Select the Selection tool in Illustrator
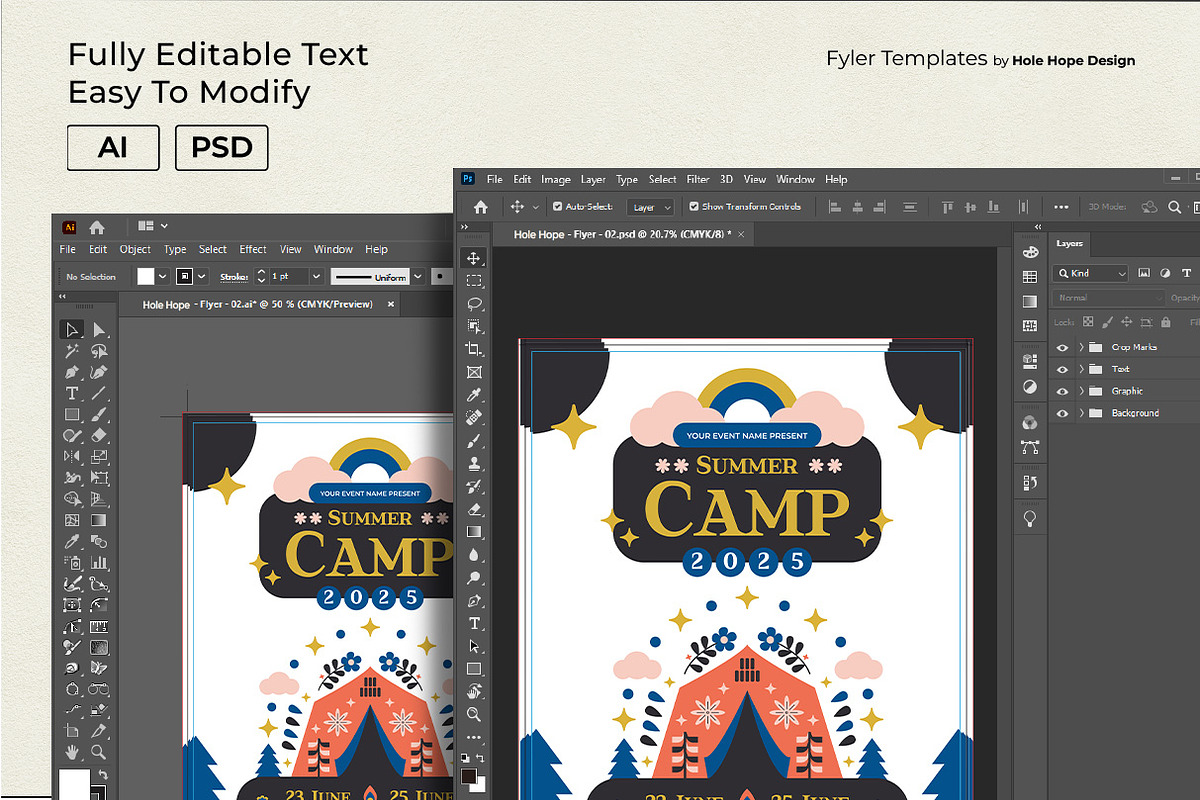Viewport: 1200px width, 800px height. (72, 330)
